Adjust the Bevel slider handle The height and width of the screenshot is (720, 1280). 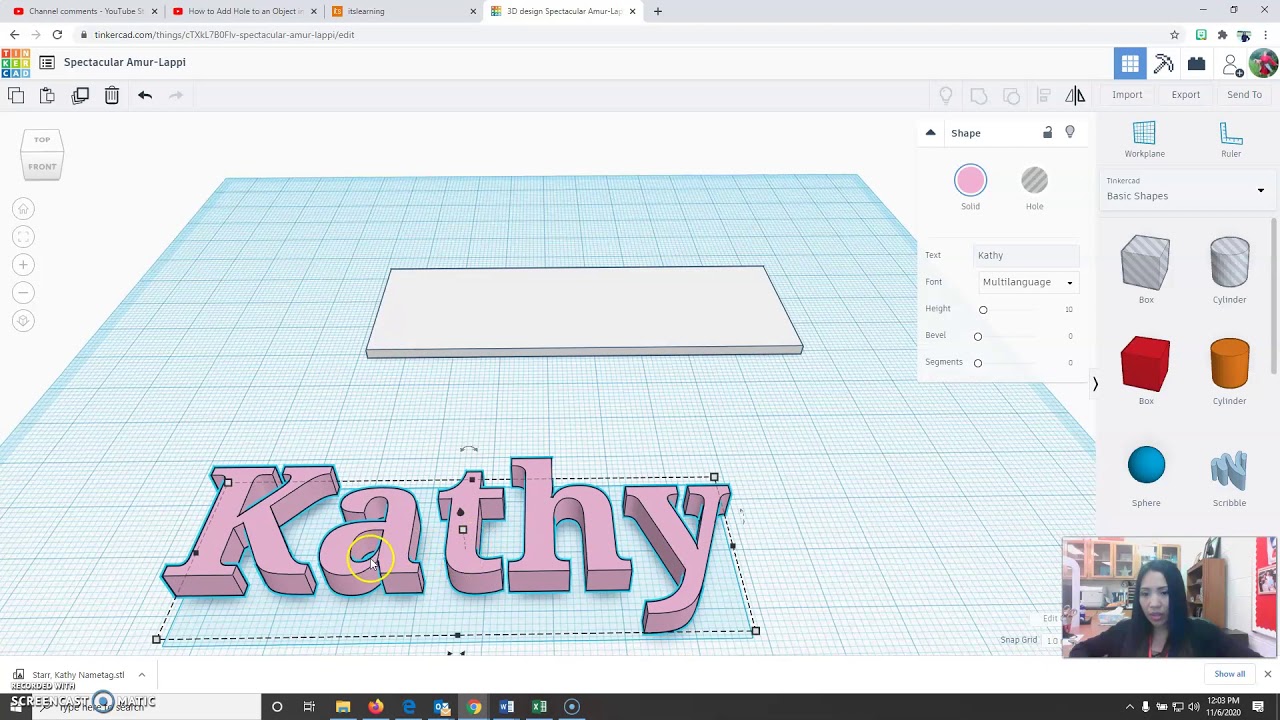[978, 336]
